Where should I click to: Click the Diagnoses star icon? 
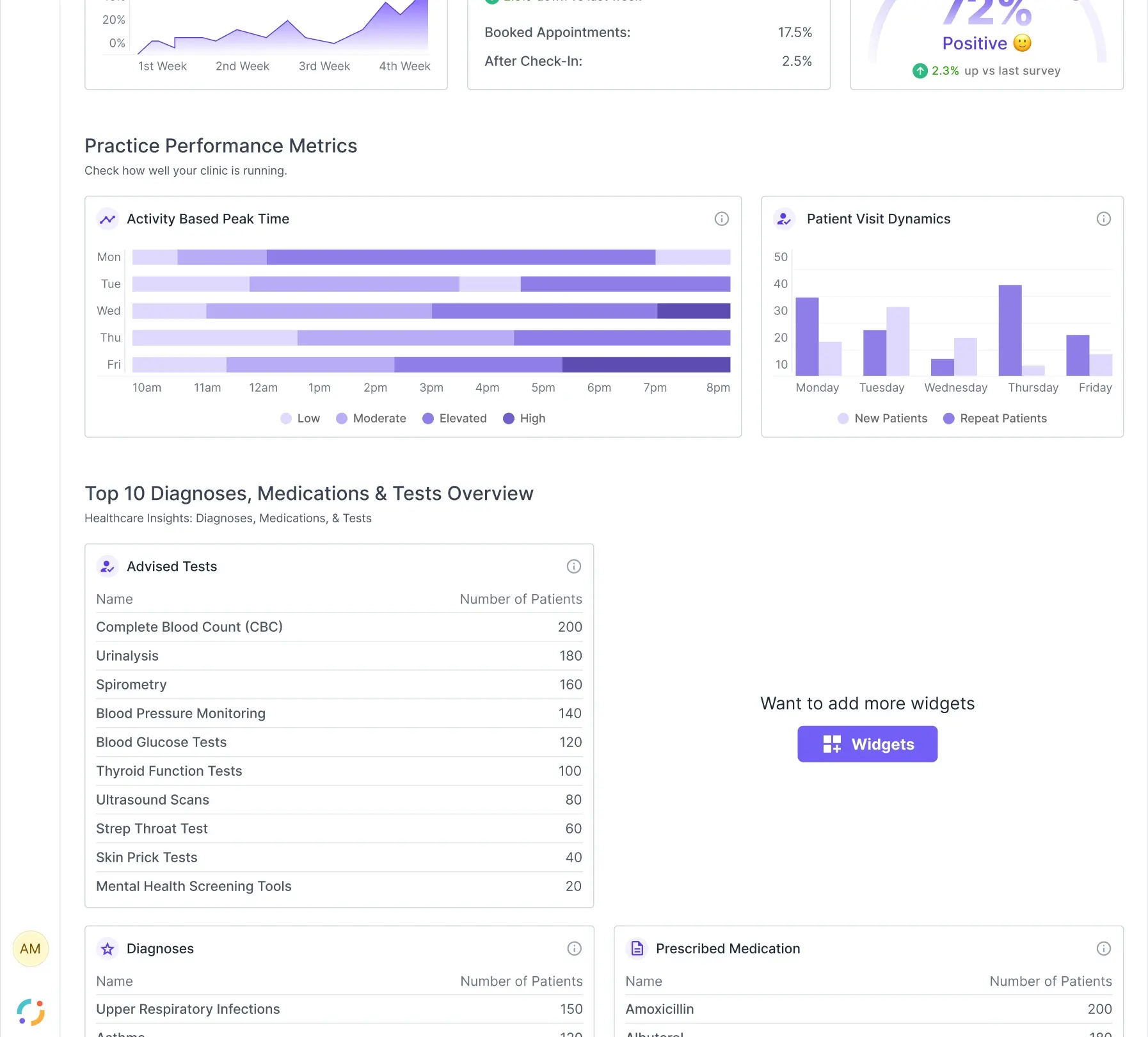[x=108, y=949]
